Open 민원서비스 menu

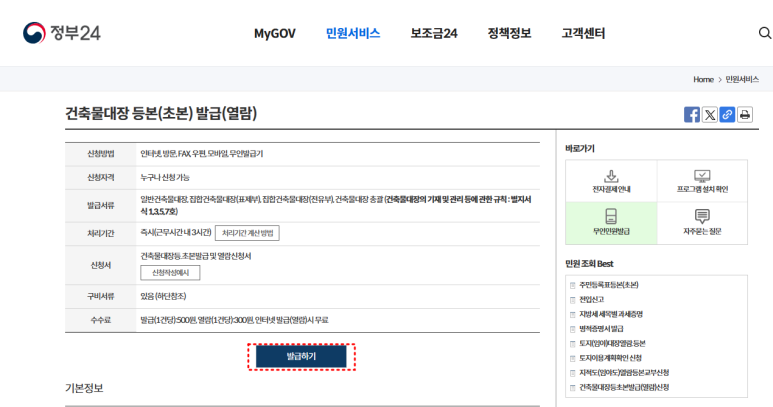[x=353, y=34]
